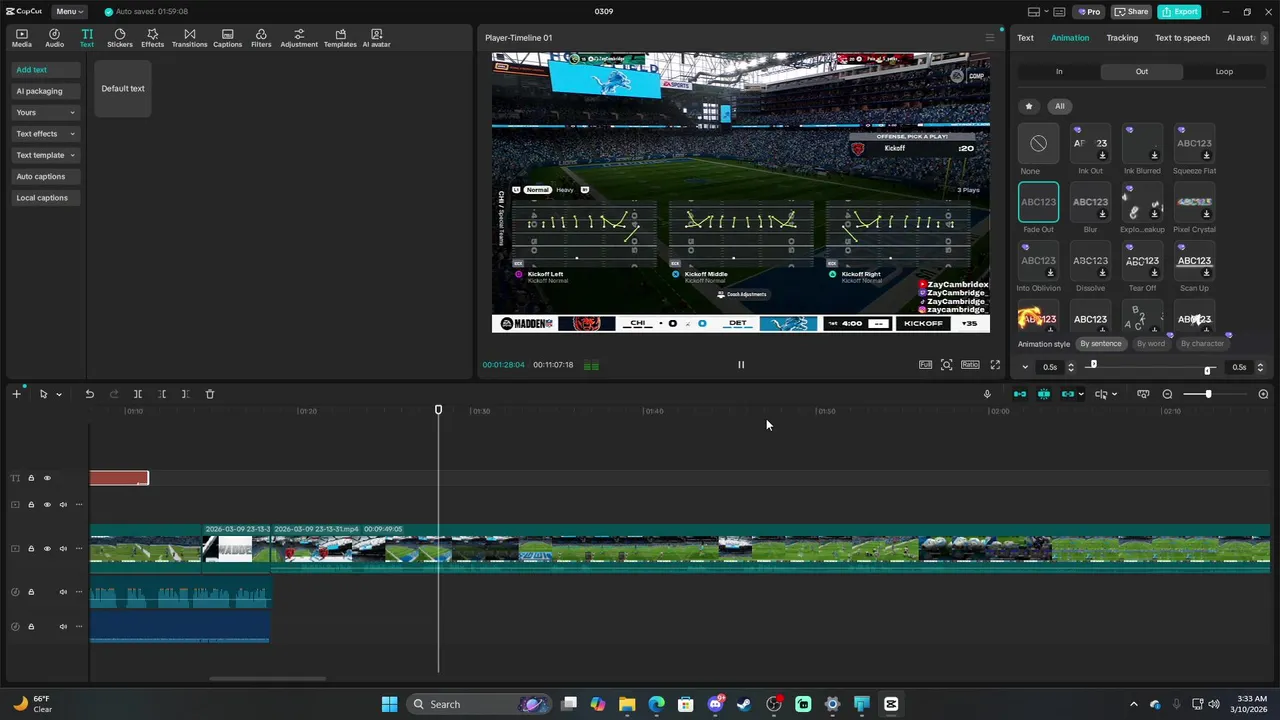This screenshot has height=720, width=1280.
Task: Lock the bottom audio track
Action: (31, 627)
